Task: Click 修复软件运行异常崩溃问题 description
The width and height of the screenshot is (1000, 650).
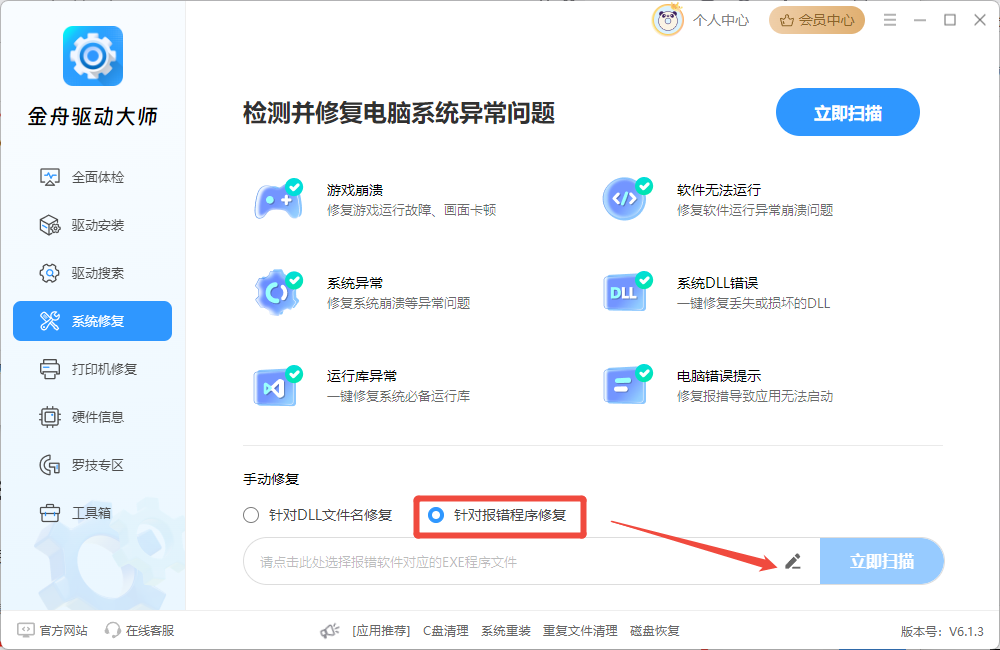Action: pyautogui.click(x=755, y=210)
